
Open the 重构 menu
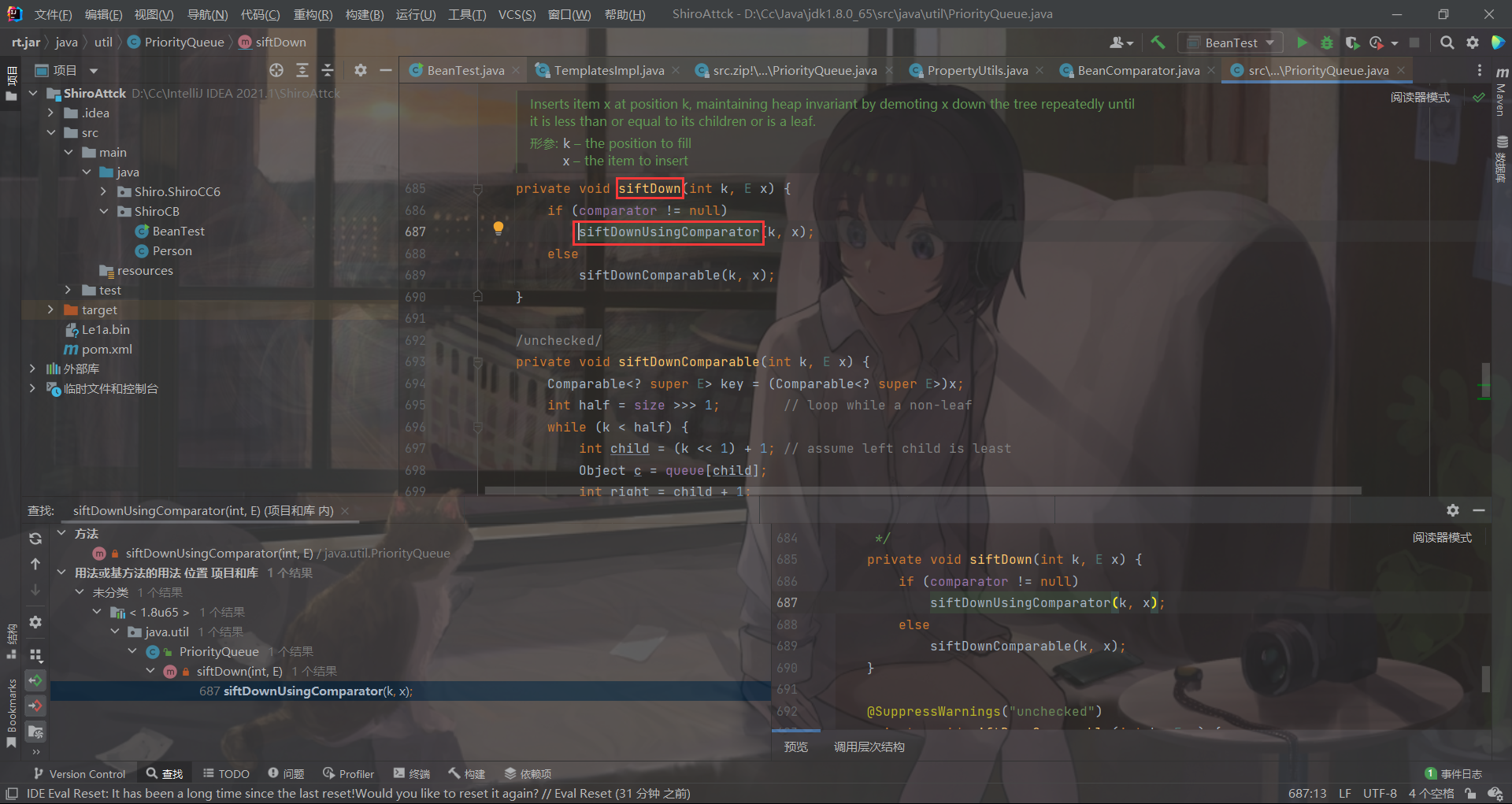coord(312,13)
